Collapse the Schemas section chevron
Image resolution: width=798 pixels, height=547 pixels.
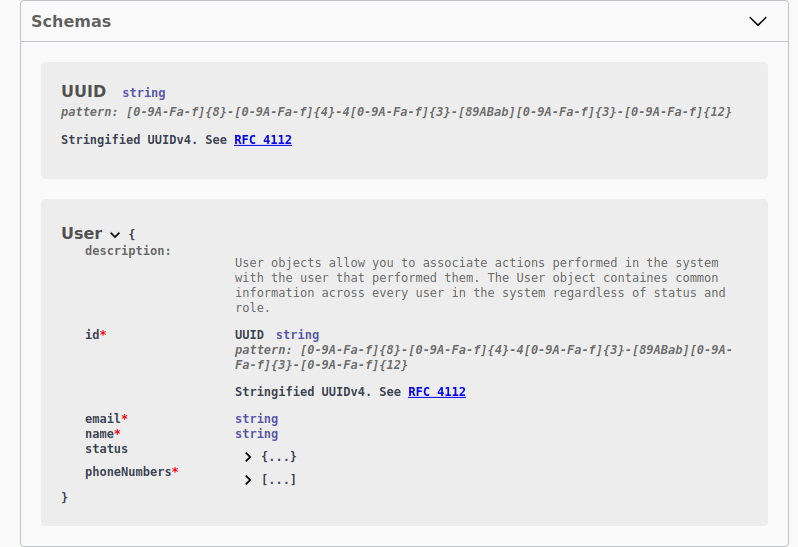[758, 21]
